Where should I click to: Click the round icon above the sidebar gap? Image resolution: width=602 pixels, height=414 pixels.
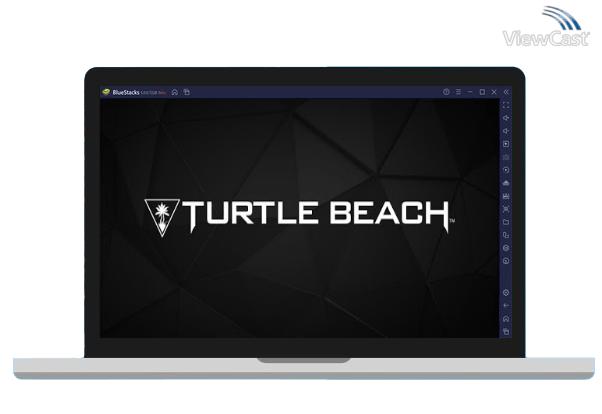coord(506,261)
